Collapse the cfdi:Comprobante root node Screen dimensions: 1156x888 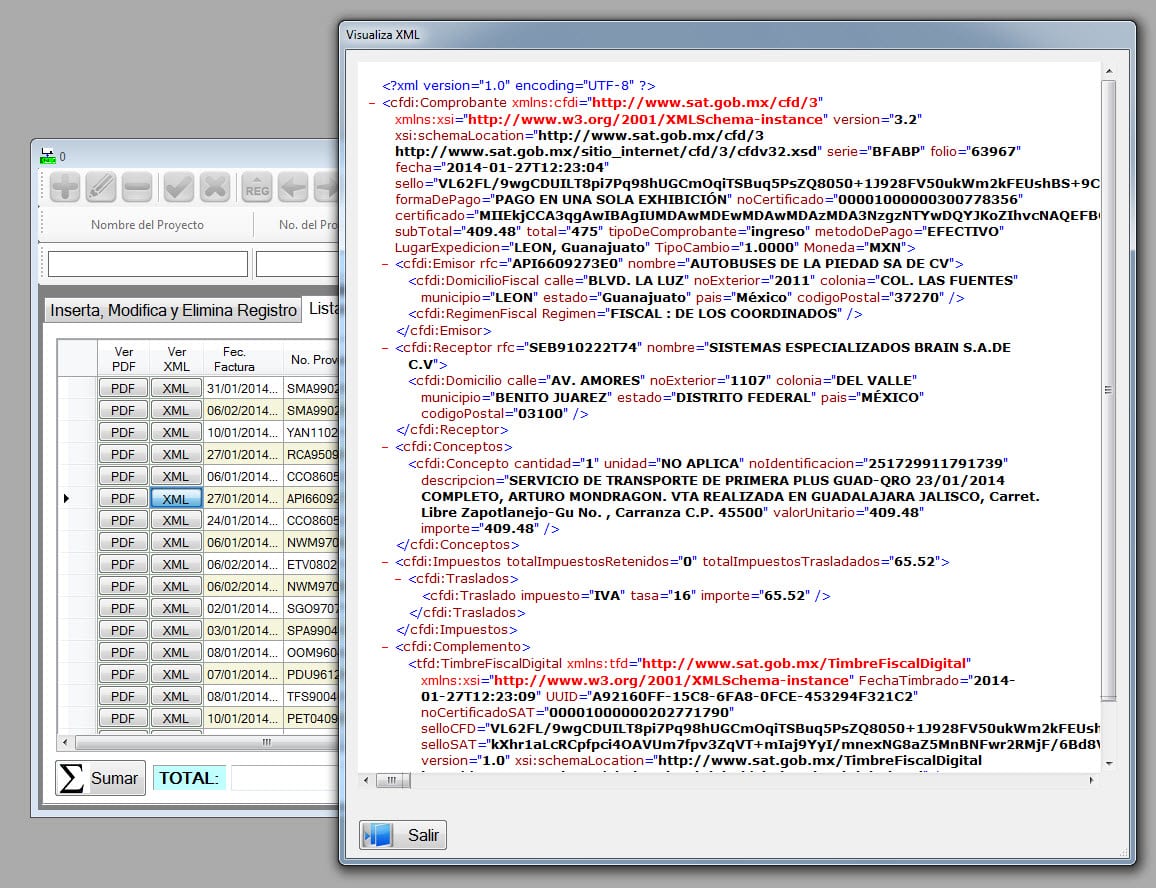point(372,103)
